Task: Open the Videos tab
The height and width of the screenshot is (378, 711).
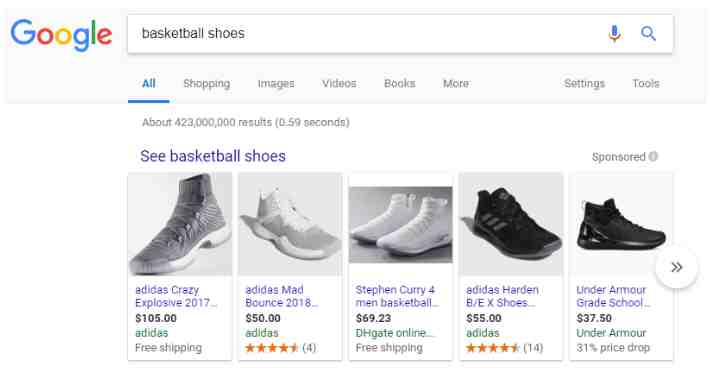Action: click(x=339, y=83)
